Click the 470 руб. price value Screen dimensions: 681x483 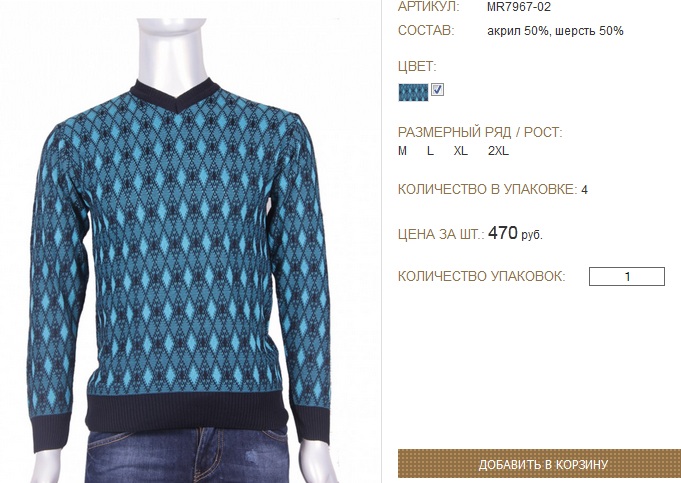[x=515, y=233]
